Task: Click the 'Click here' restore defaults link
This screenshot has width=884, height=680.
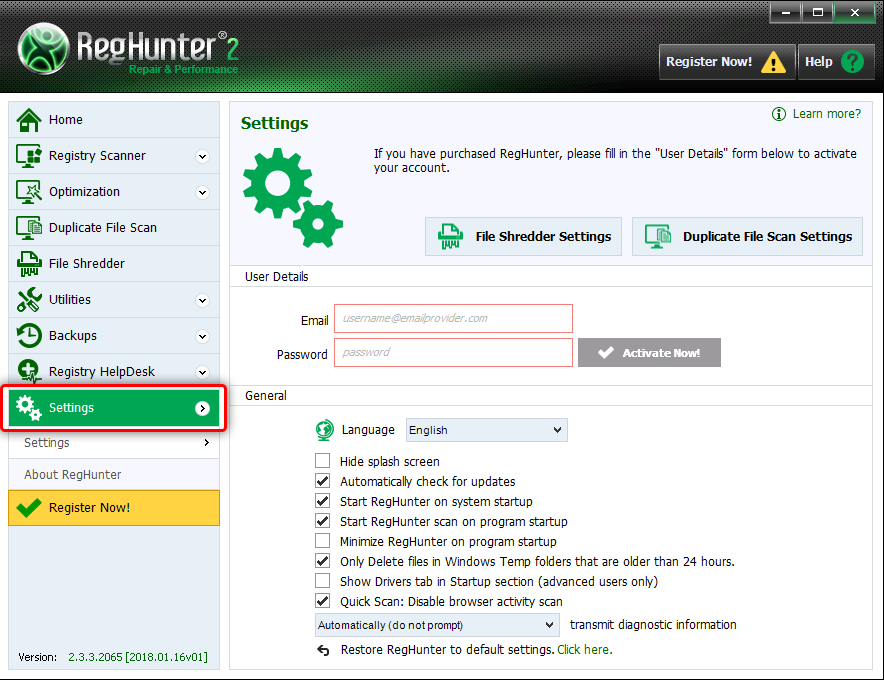Action: [x=584, y=650]
